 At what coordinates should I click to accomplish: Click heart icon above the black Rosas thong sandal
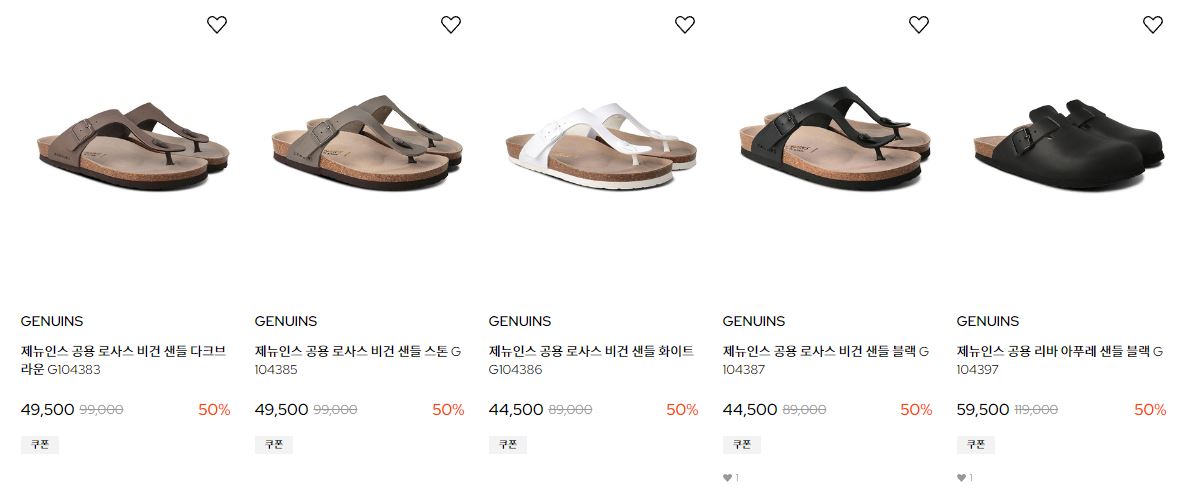(x=918, y=24)
